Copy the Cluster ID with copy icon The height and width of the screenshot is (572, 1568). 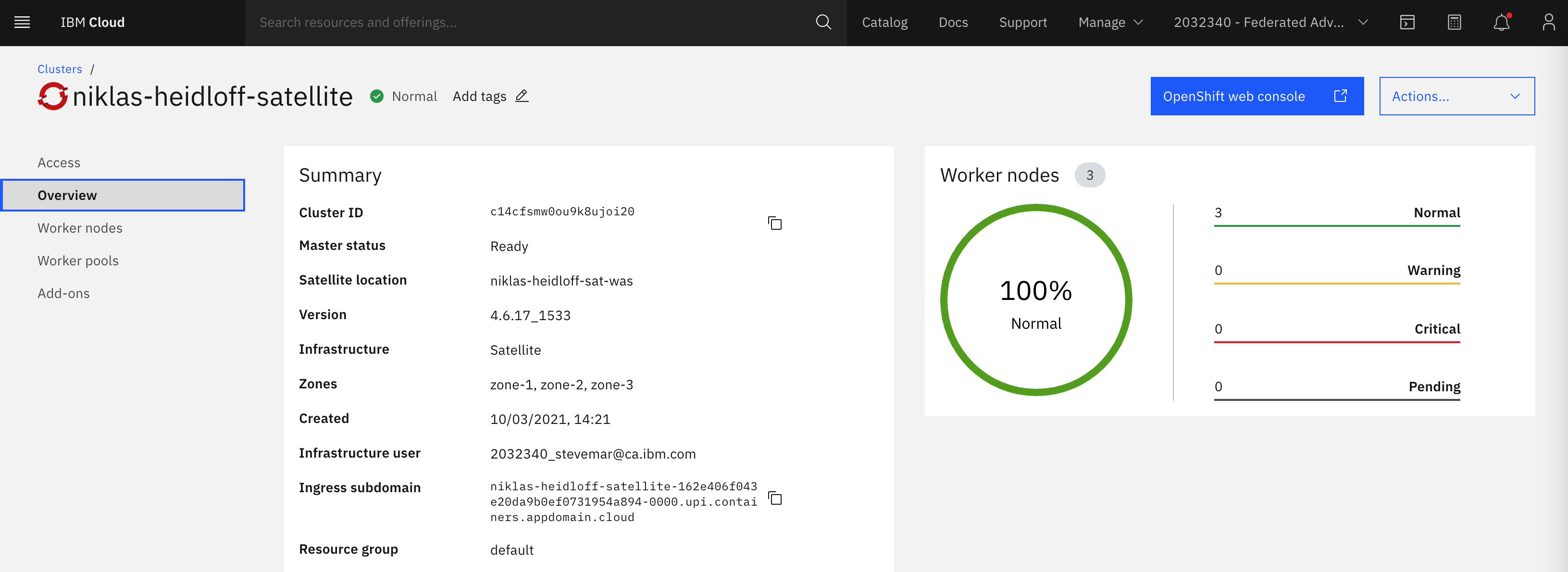click(x=774, y=224)
